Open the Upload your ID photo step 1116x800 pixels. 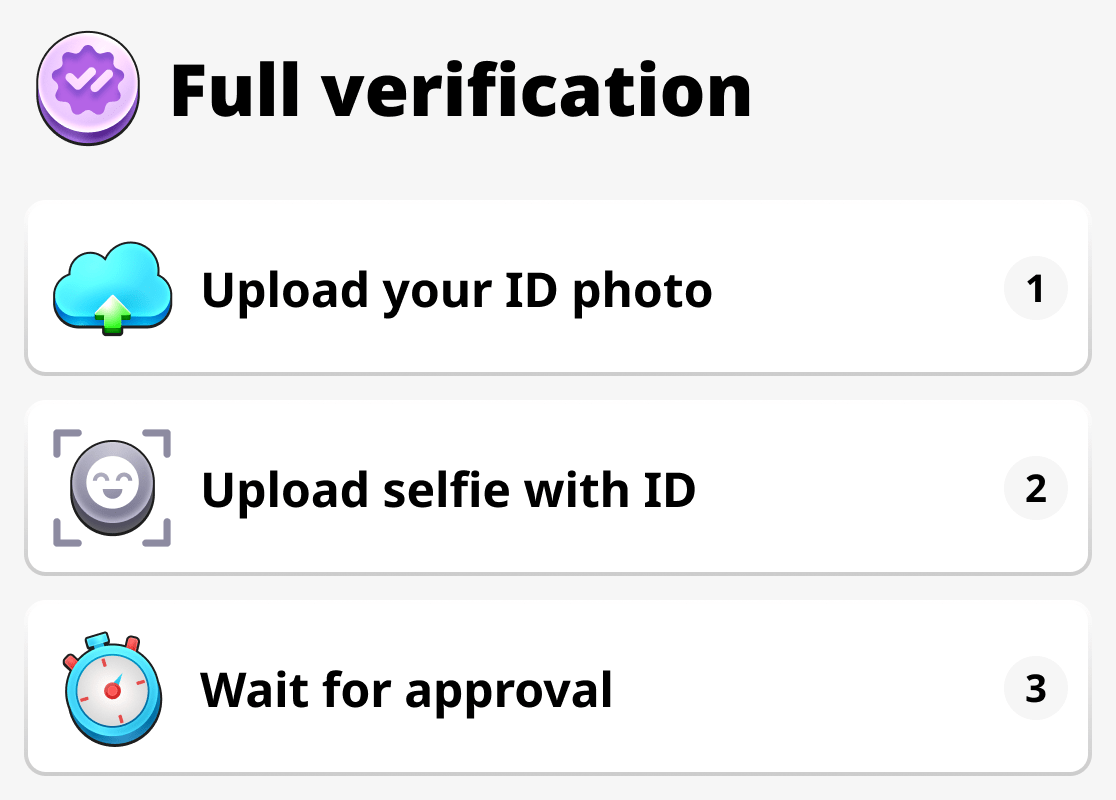pyautogui.click(x=558, y=288)
